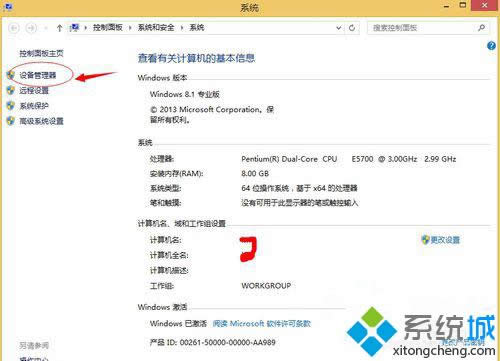Select 控制面板 breadcrumb in address bar
The width and height of the screenshot is (500, 361).
[x=107, y=28]
